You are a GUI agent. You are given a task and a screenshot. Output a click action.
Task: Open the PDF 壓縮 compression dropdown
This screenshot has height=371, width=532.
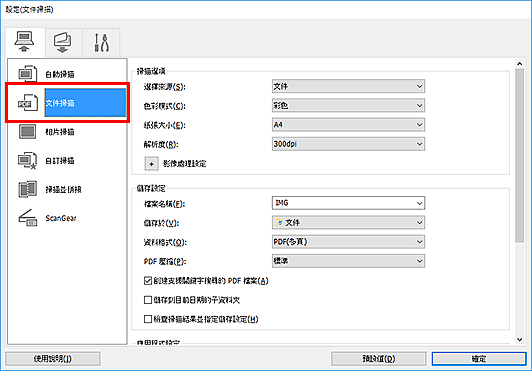click(x=348, y=261)
